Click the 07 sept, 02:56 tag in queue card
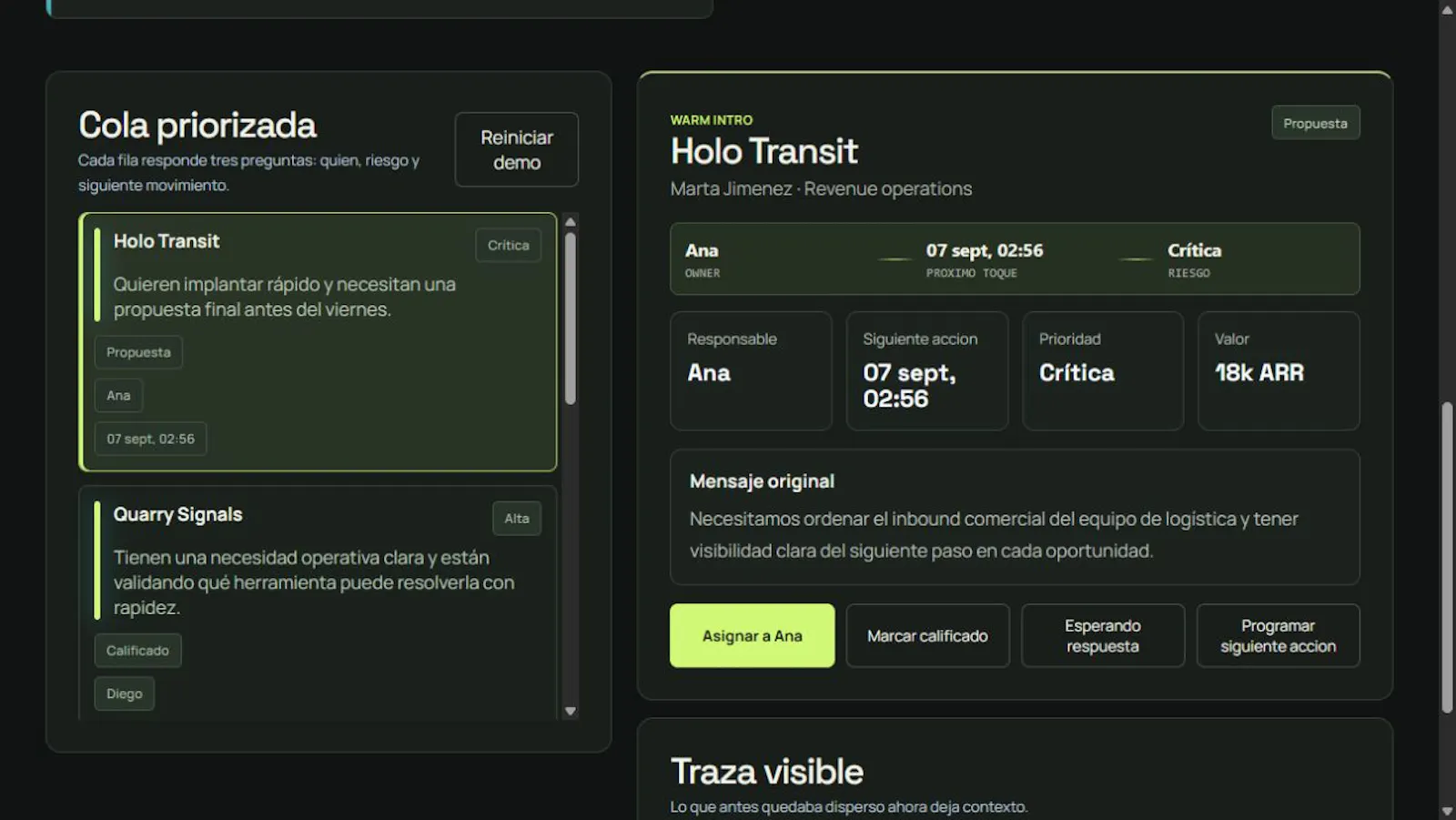Viewport: 1456px width, 820px height. (150, 439)
